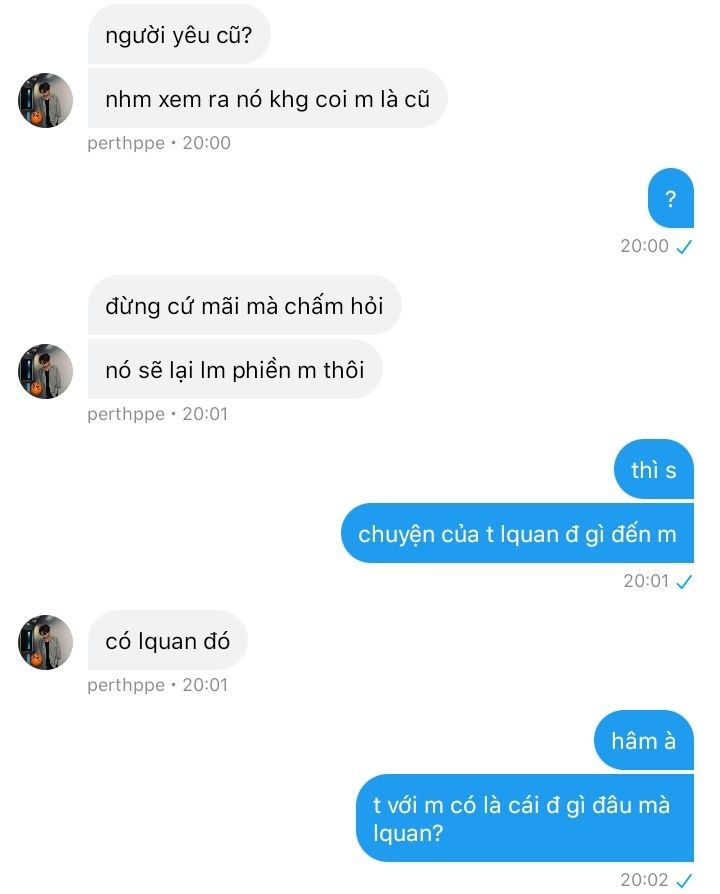Select 'chuyện của t lquan đ gì đến m' bubble
This screenshot has height=894, width=720.
click(517, 534)
